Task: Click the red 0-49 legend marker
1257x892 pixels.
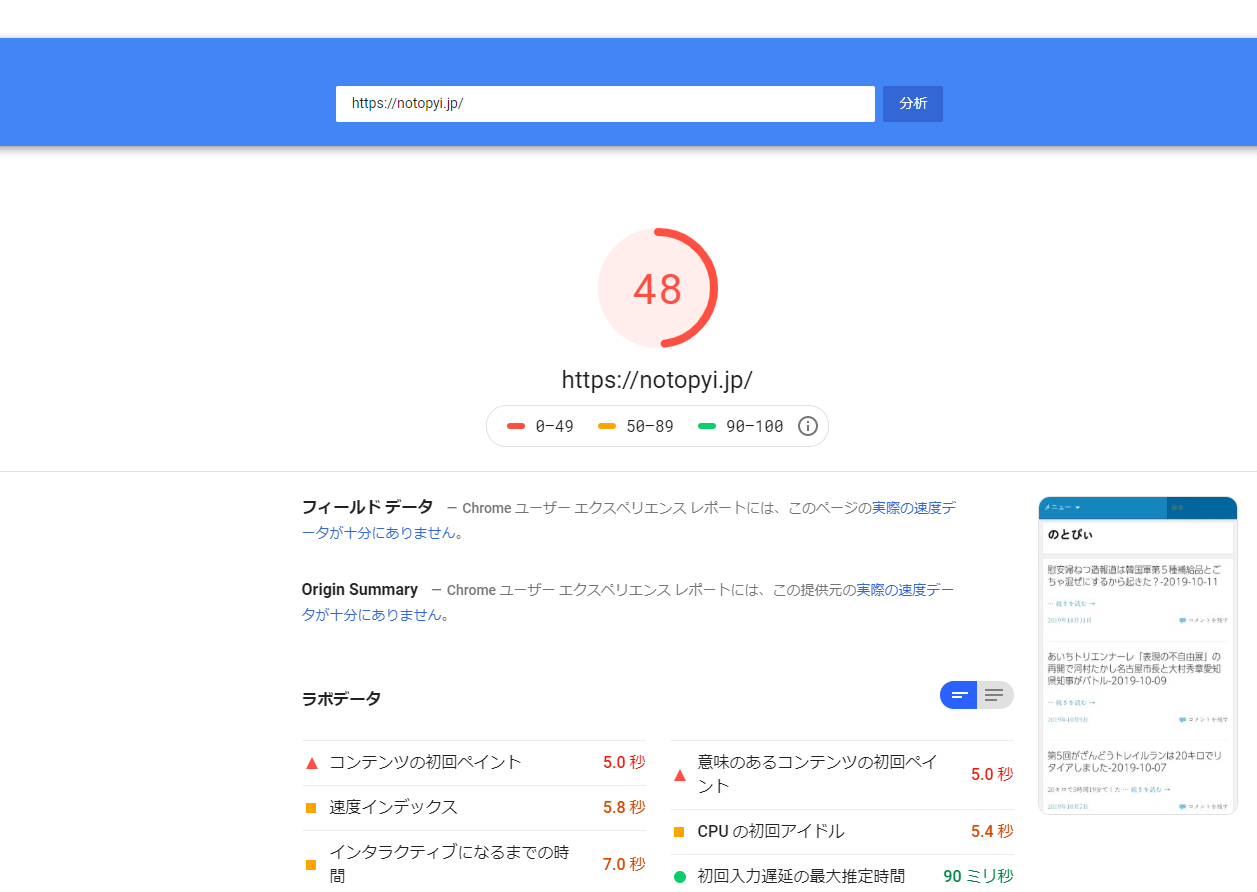Action: pyautogui.click(x=516, y=426)
